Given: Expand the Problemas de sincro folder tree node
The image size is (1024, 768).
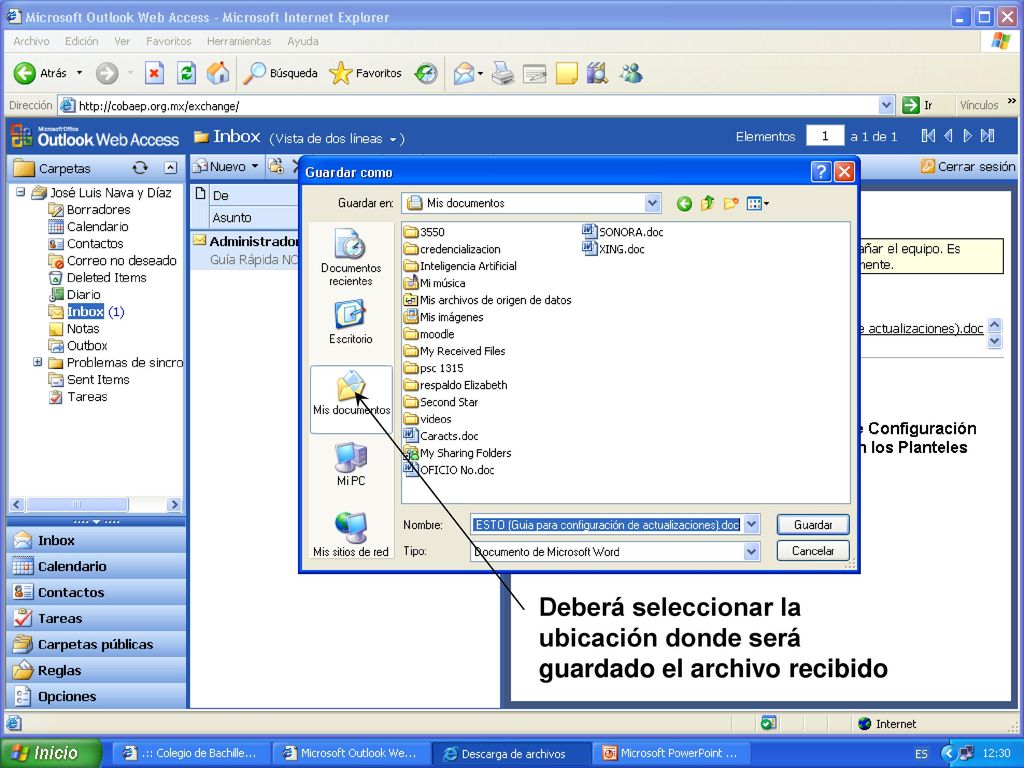Looking at the screenshot, I should click(37, 362).
